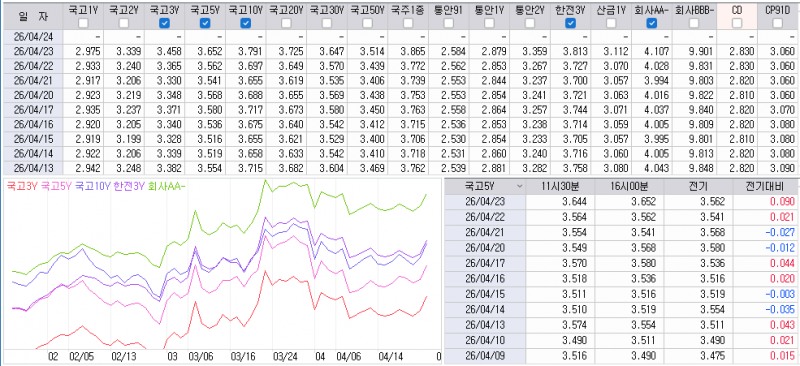Click the 일자 date column header
The width and height of the screenshot is (800, 366).
tap(32, 16)
